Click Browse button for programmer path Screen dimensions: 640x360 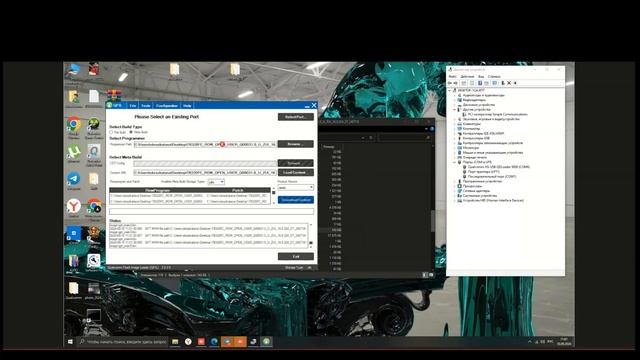296,144
